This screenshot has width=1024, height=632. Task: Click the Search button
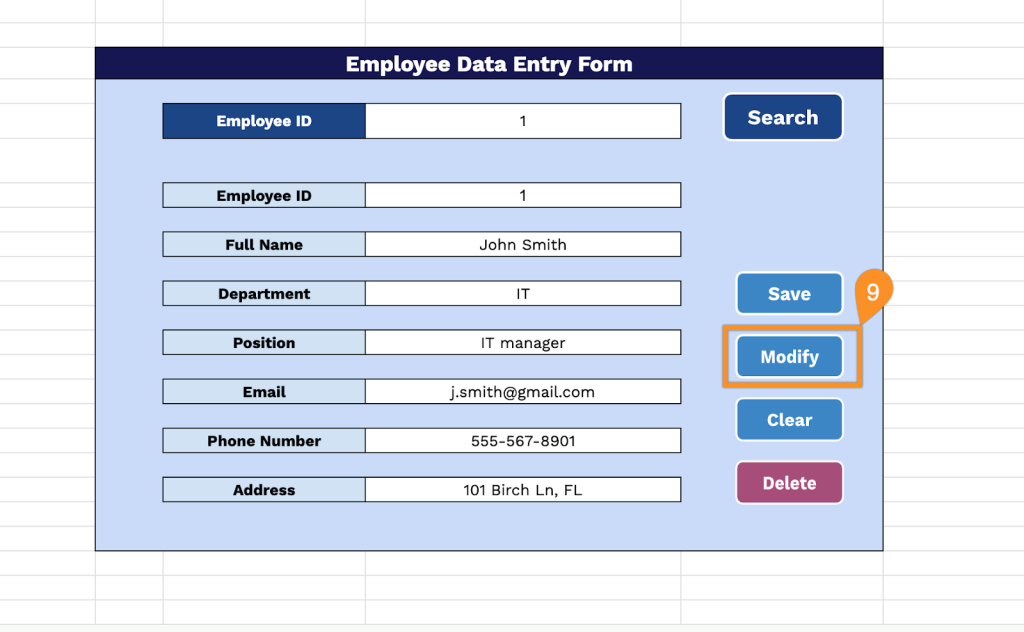pos(782,118)
